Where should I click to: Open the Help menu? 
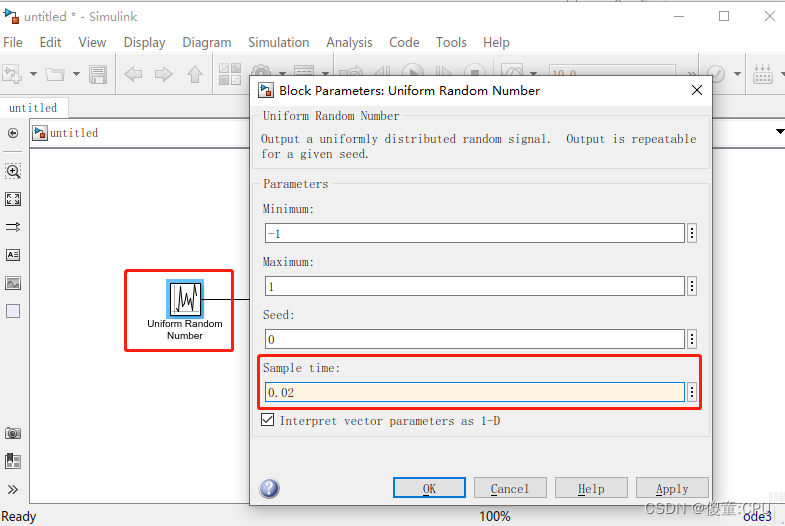coord(496,43)
